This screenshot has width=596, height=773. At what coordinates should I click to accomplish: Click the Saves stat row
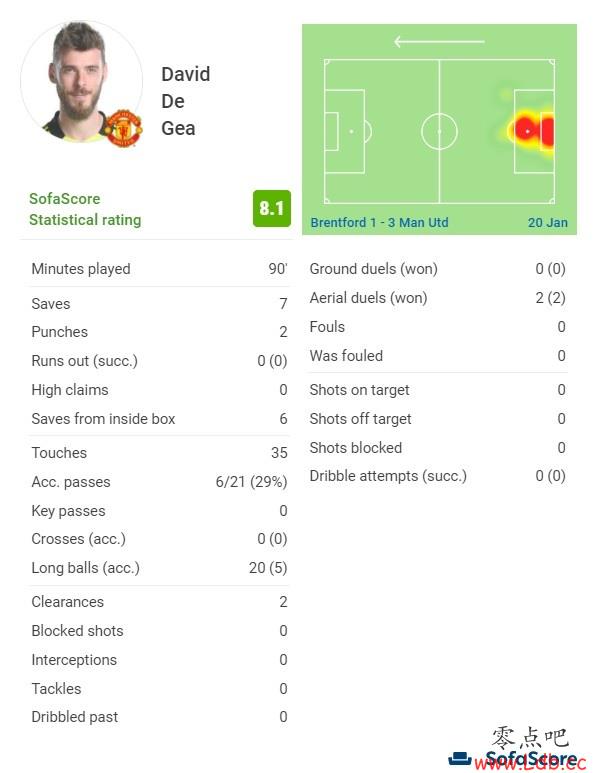click(x=159, y=304)
